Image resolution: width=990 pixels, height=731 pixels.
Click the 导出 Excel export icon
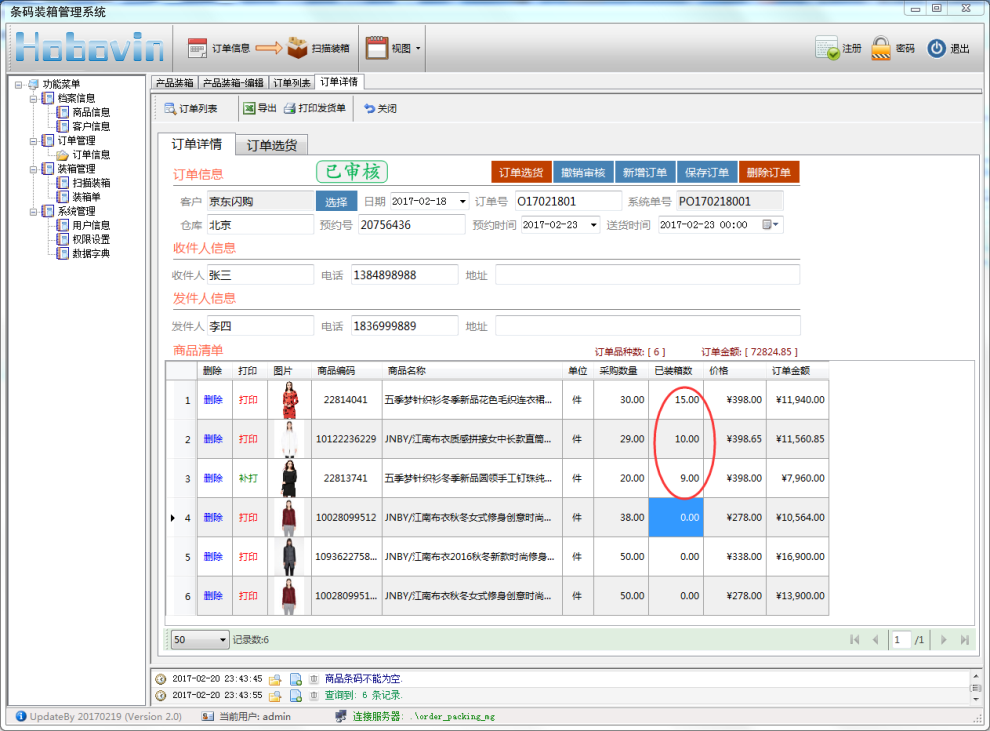point(249,108)
